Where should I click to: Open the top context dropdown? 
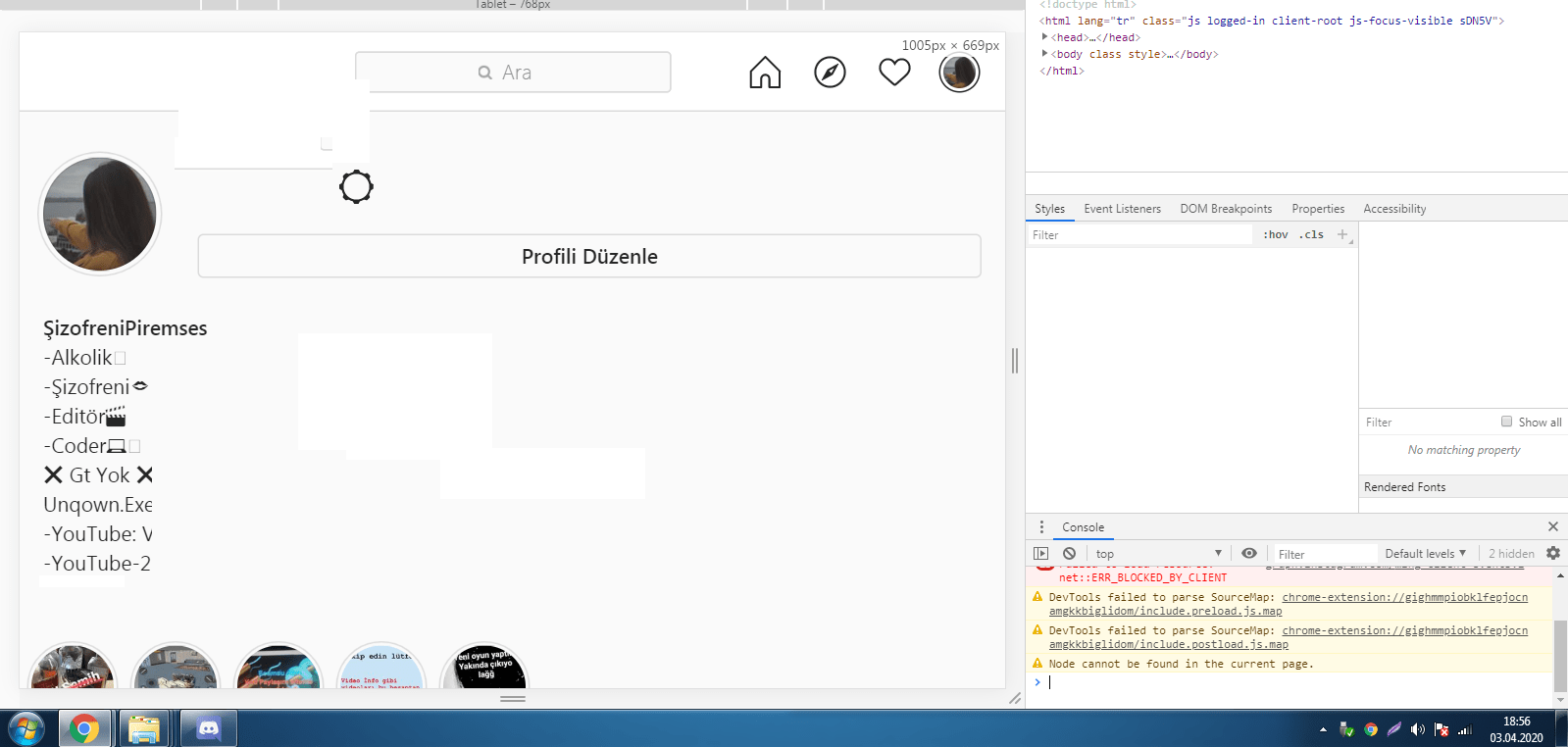coord(1158,554)
